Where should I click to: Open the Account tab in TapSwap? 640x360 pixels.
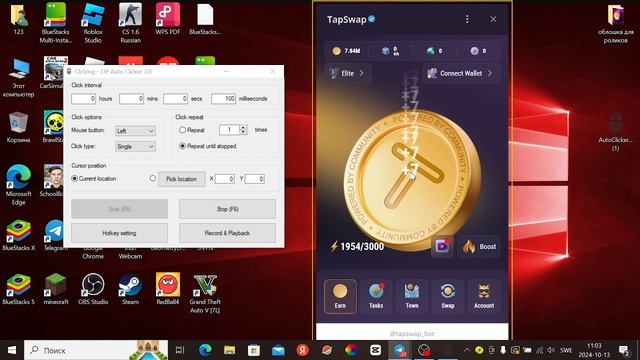coord(484,296)
